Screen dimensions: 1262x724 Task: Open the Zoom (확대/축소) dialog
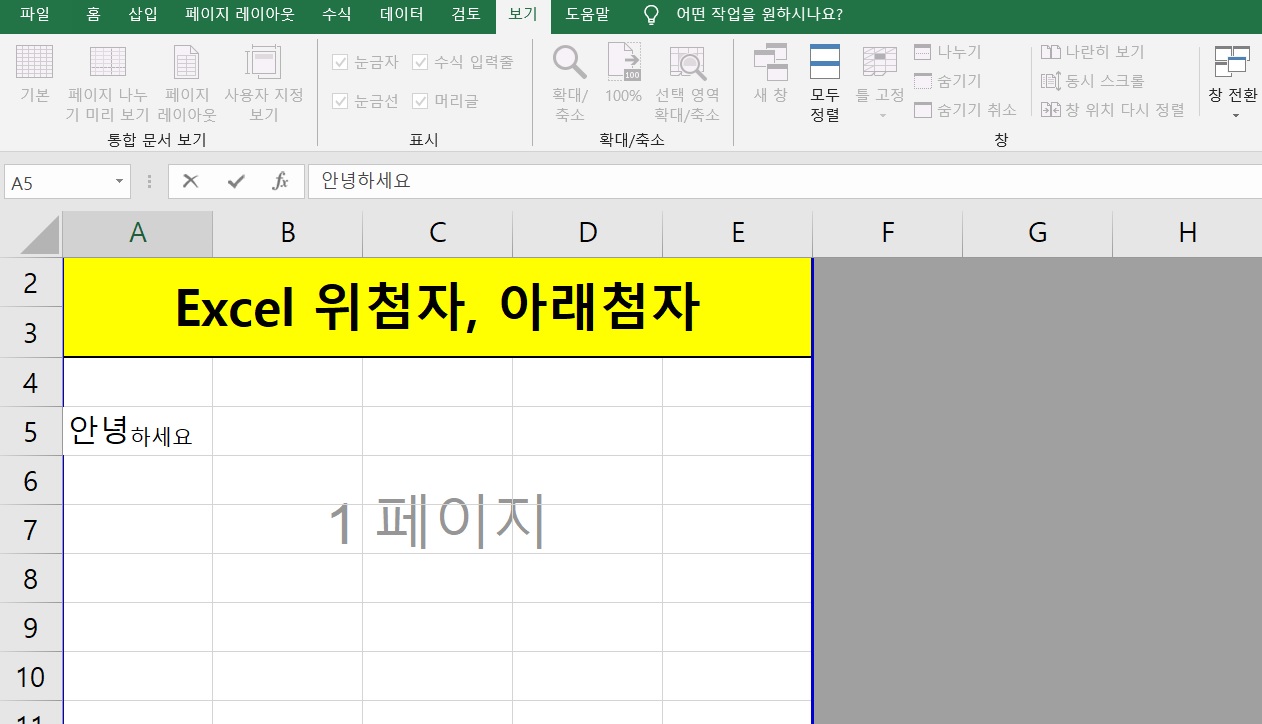(570, 84)
